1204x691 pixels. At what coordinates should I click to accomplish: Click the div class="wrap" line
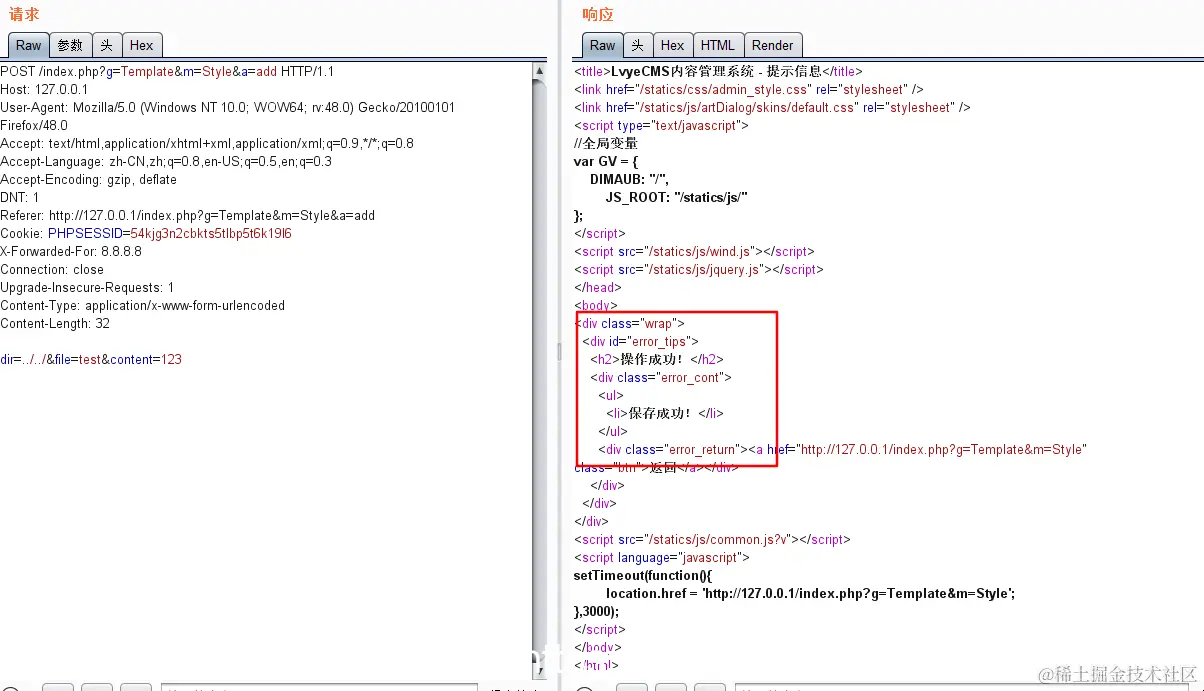point(630,324)
